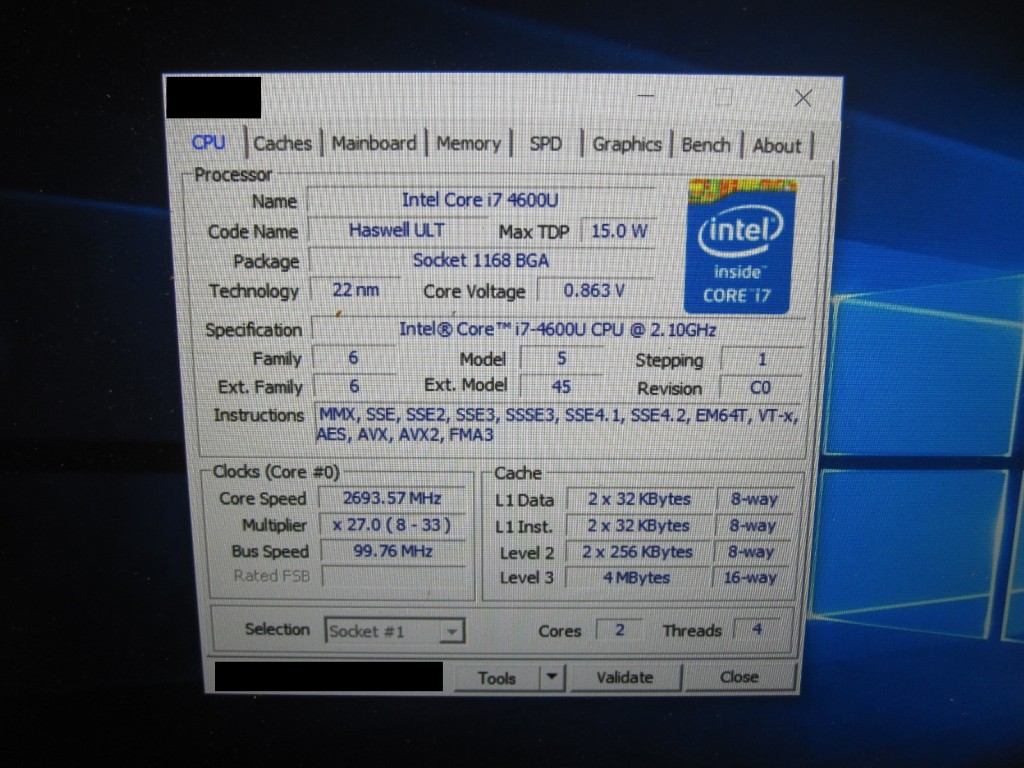Click the Threads count value '4'
The image size is (1024, 768).
tap(757, 629)
